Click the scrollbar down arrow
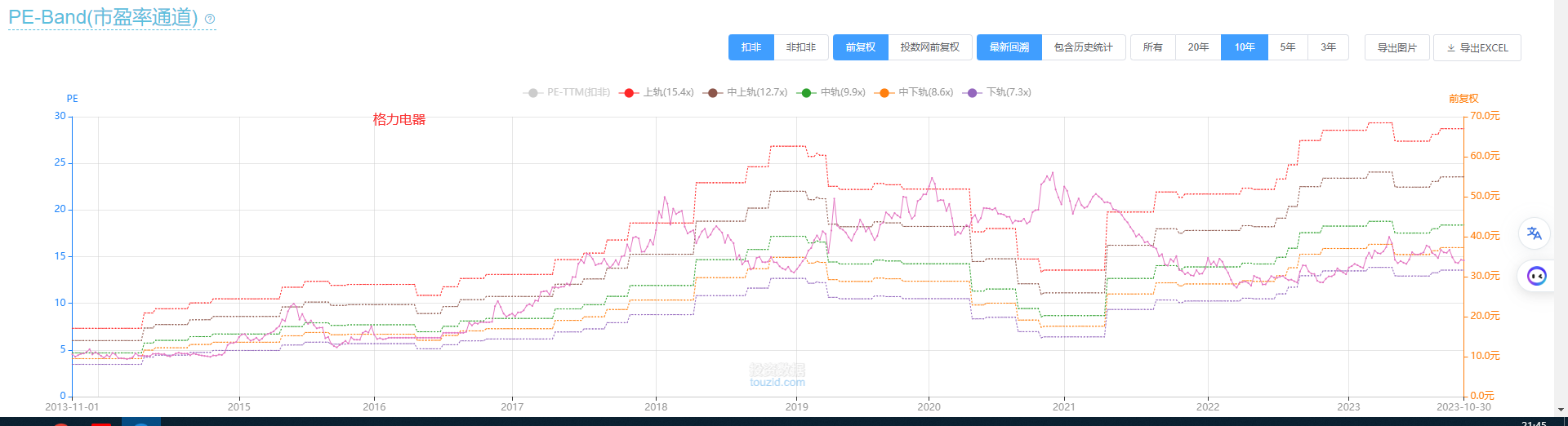Screen dimensions: 1568x426 (x=1561, y=410)
